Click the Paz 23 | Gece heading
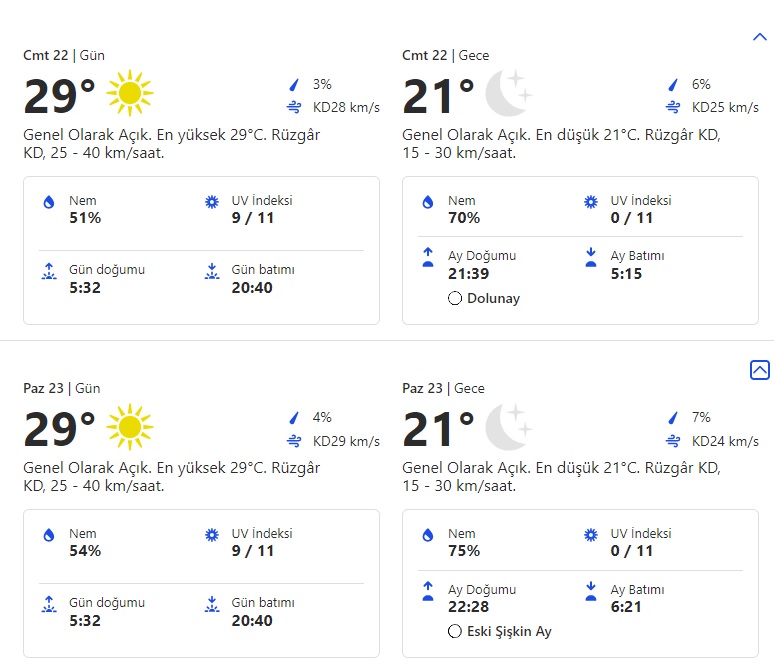The width and height of the screenshot is (774, 671). [x=445, y=388]
